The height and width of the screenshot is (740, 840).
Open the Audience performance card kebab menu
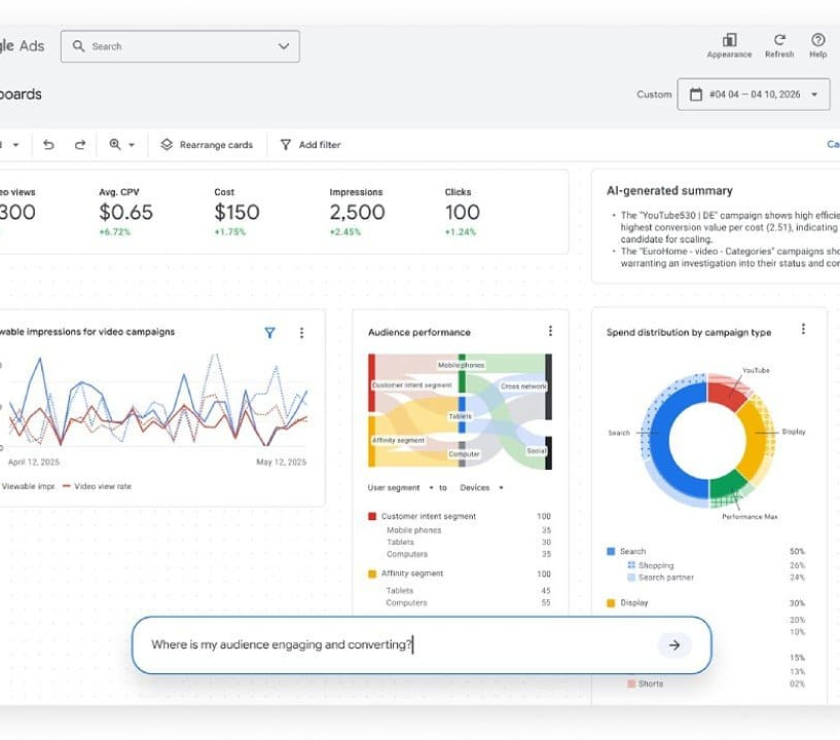pos(550,331)
